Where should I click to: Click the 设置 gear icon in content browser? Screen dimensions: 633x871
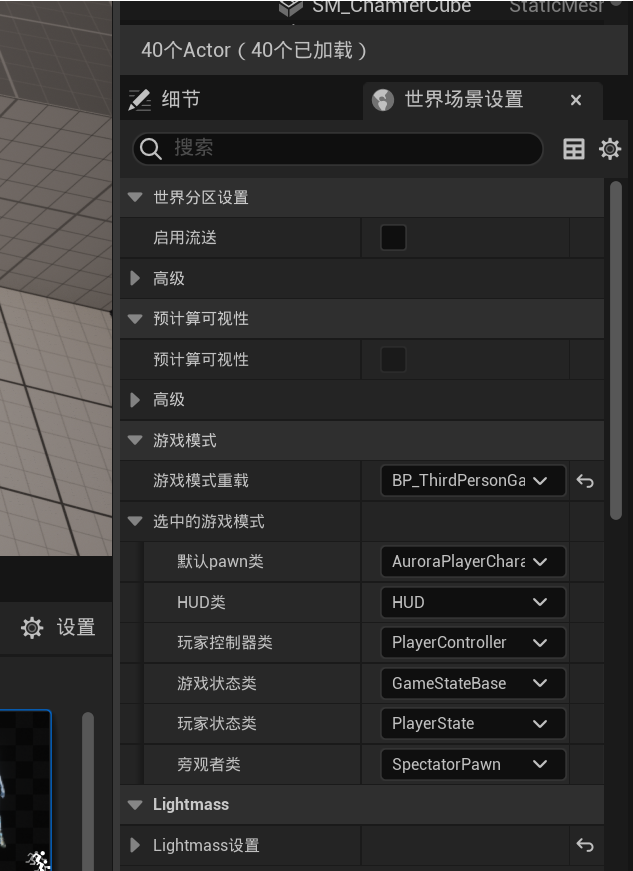coord(32,628)
